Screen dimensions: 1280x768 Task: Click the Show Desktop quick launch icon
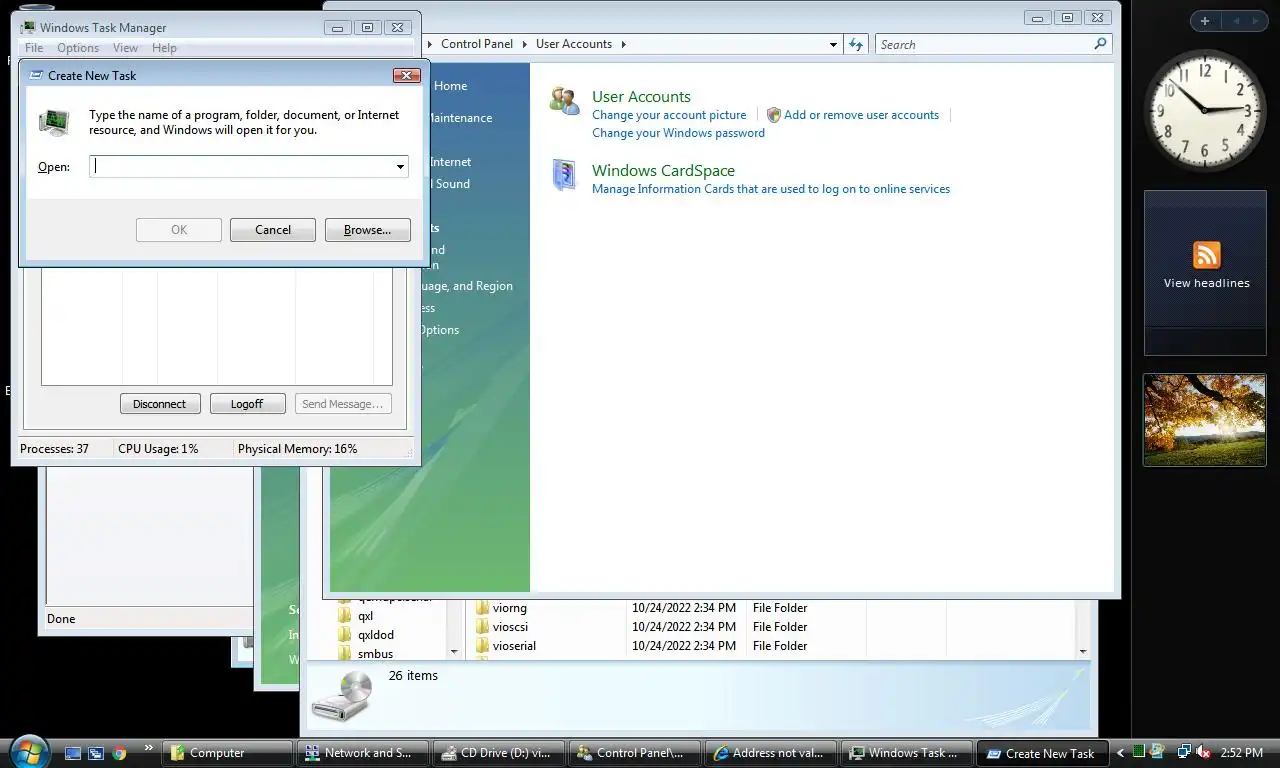tap(73, 753)
